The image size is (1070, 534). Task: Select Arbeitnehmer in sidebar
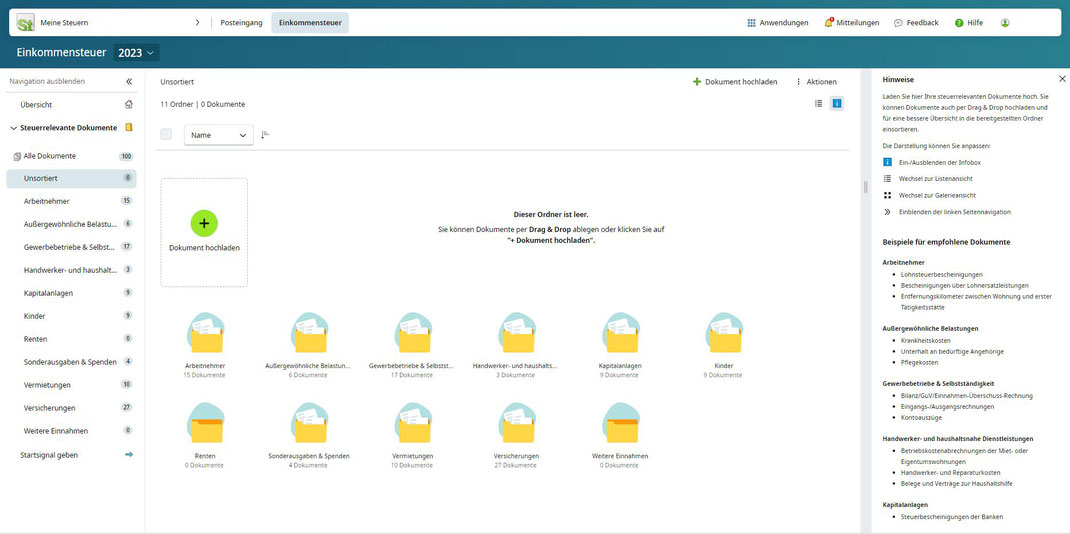72,201
